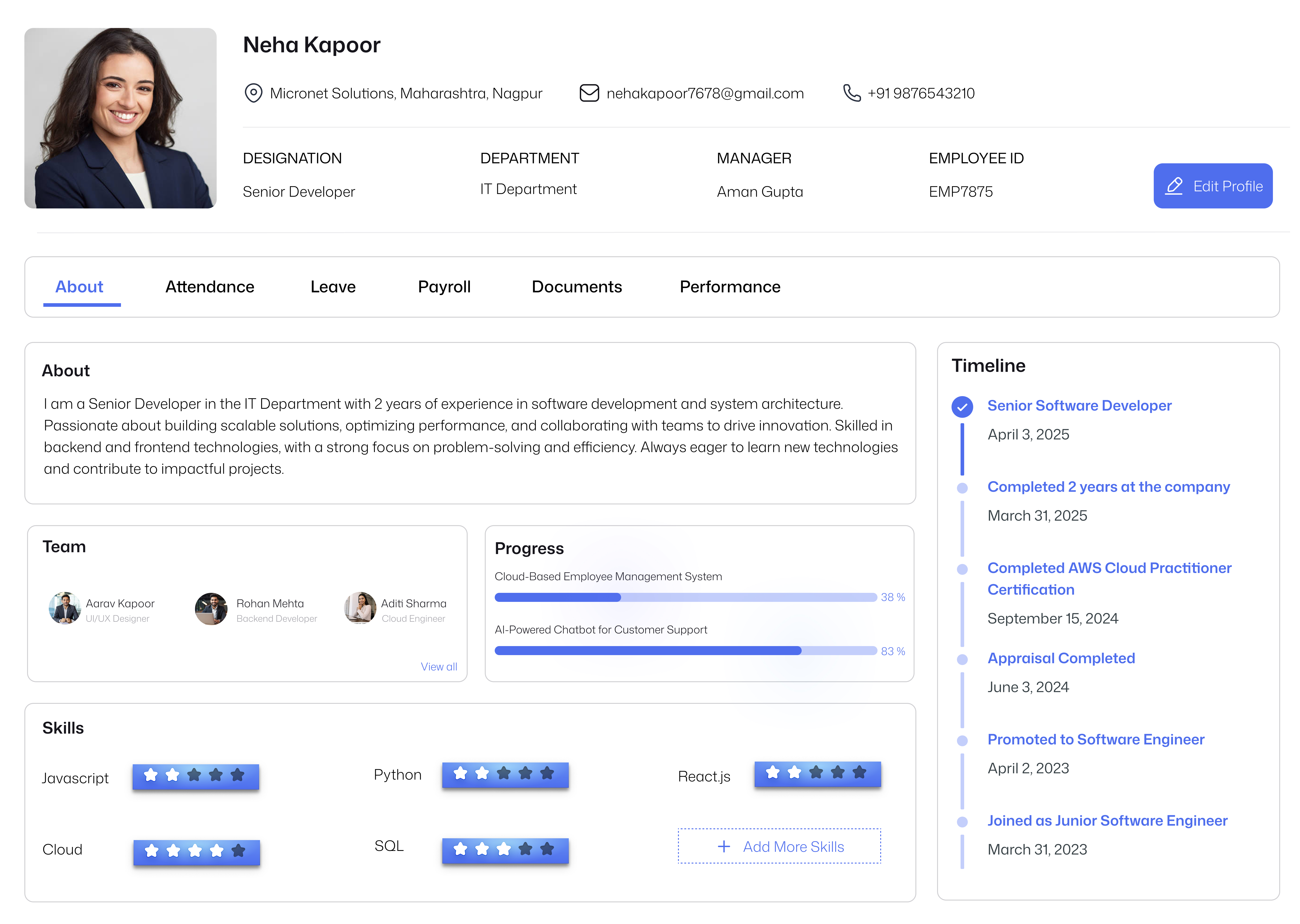Click the location pin icon

[253, 93]
